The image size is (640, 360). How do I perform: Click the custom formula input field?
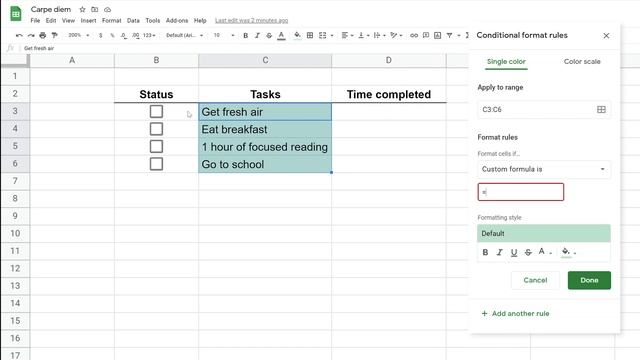(521, 192)
